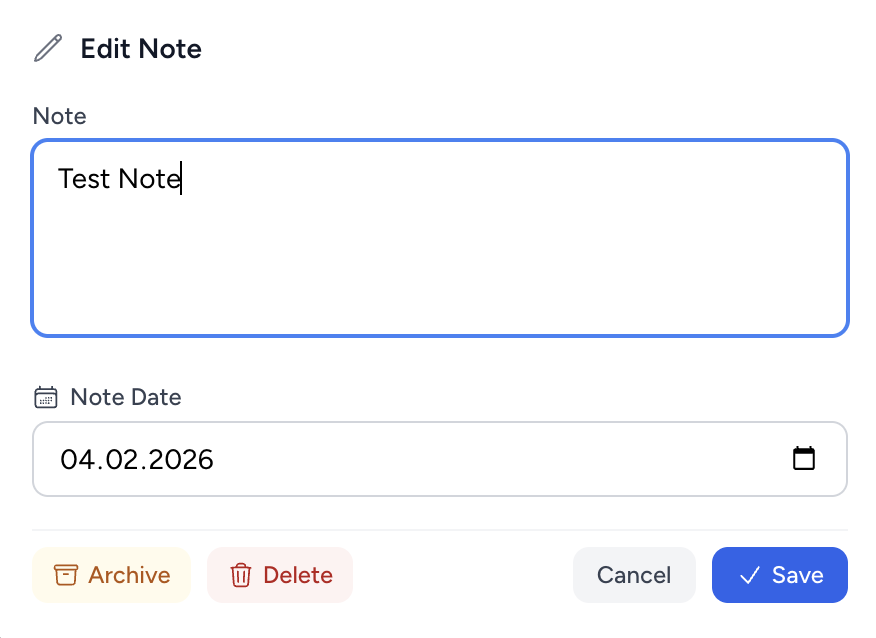Click the small calendar glyph at the date input's right edge
The image size is (876, 638).
coord(806,458)
